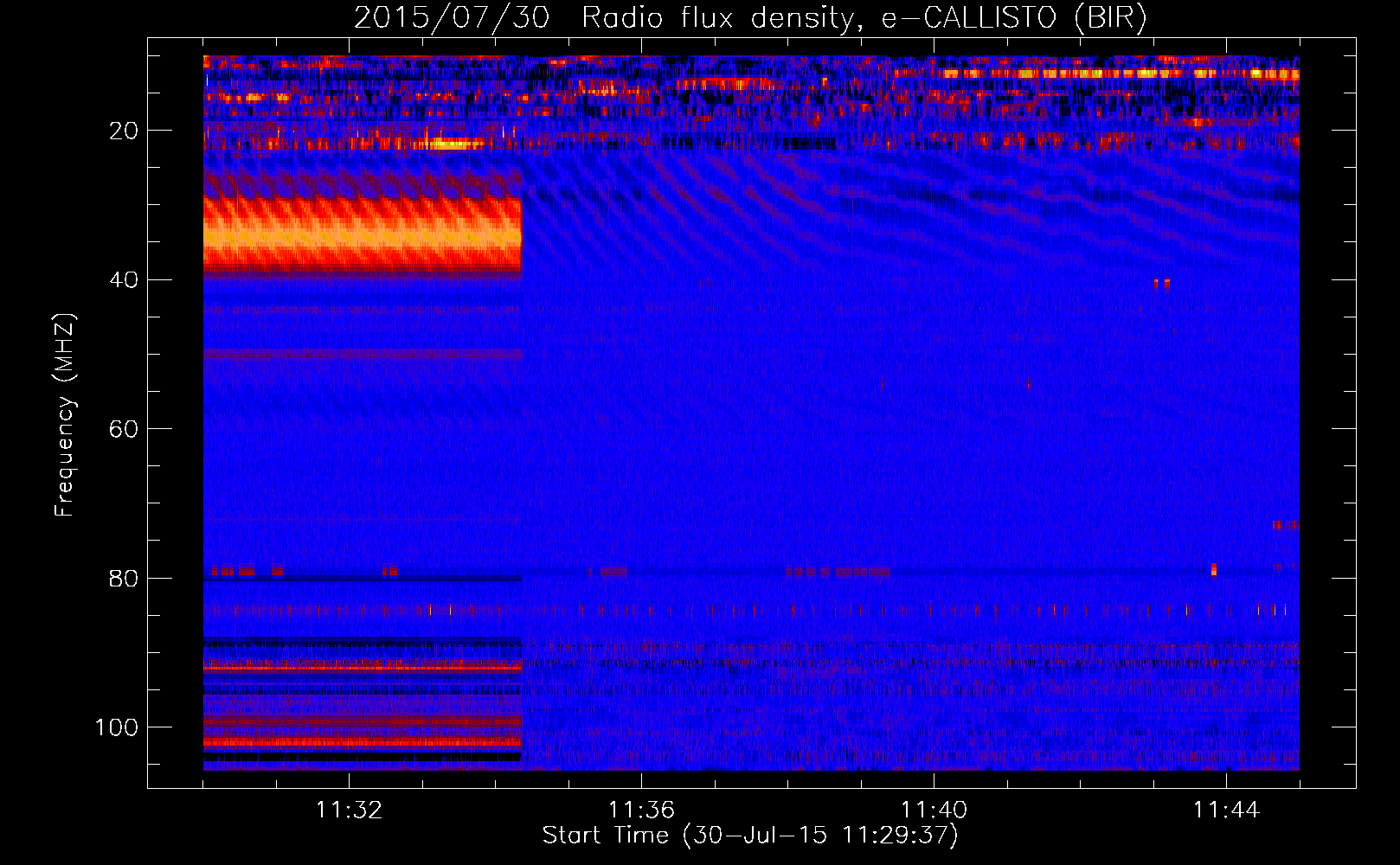
Task: Click the plot title '2015/07/30 Radio flux density, e-CALLISTO (BIR)'
Action: (750, 18)
